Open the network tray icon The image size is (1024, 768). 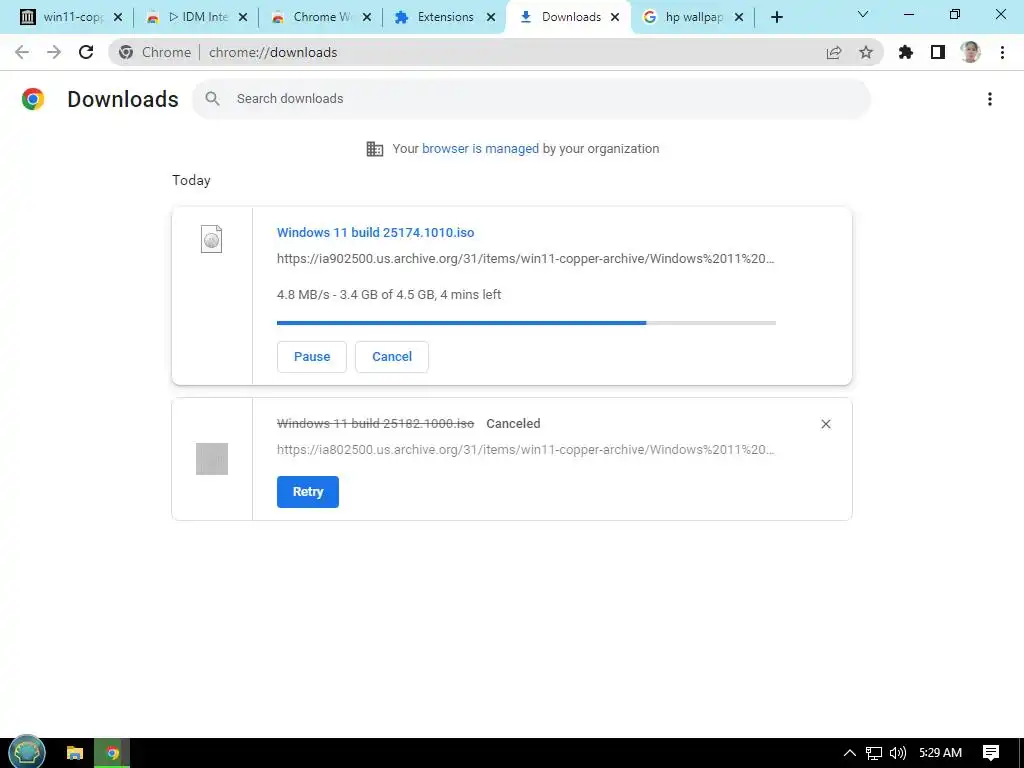pyautogui.click(x=874, y=754)
